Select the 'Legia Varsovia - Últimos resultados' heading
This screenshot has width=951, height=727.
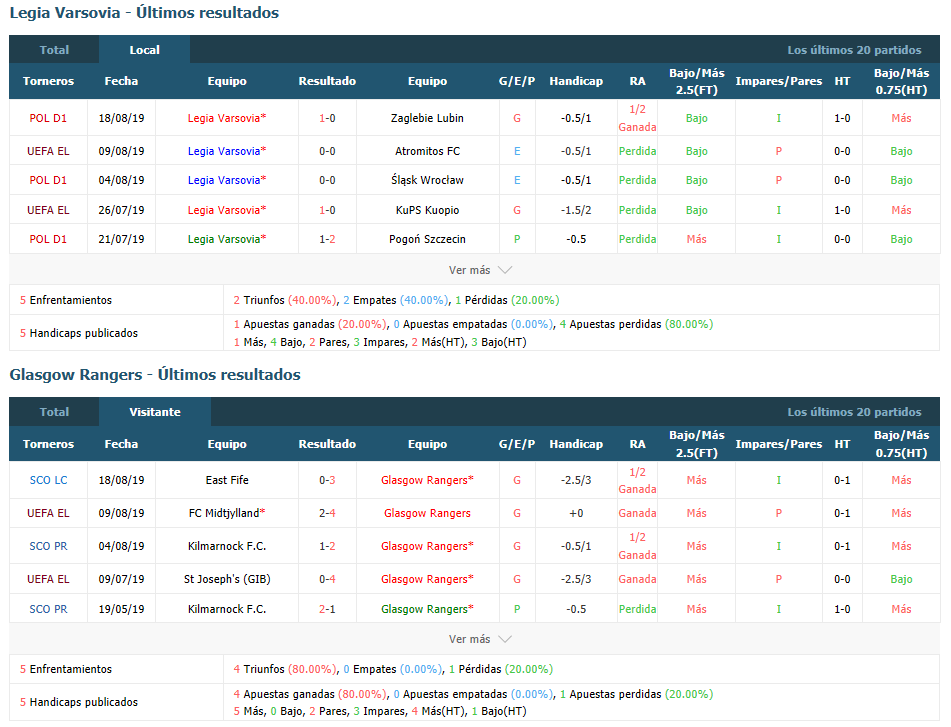pos(144,13)
